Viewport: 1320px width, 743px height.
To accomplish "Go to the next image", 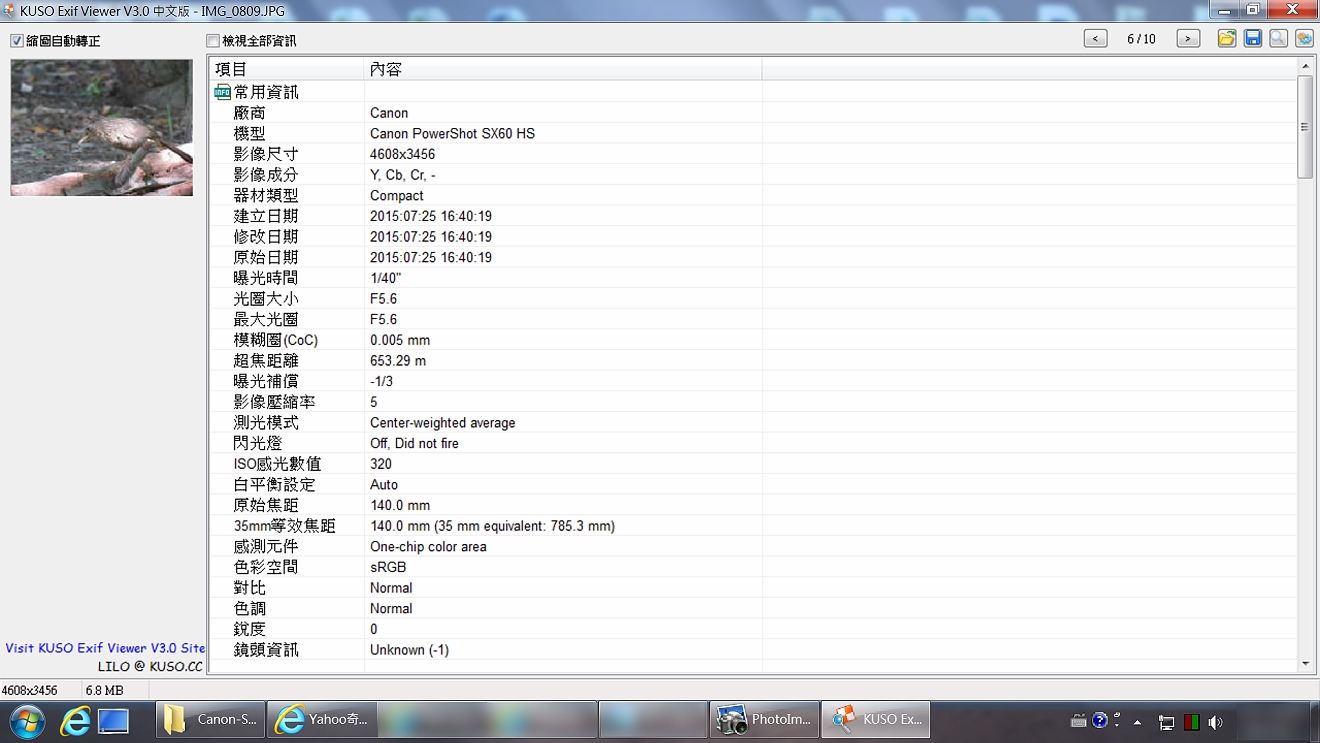I will click(1188, 39).
